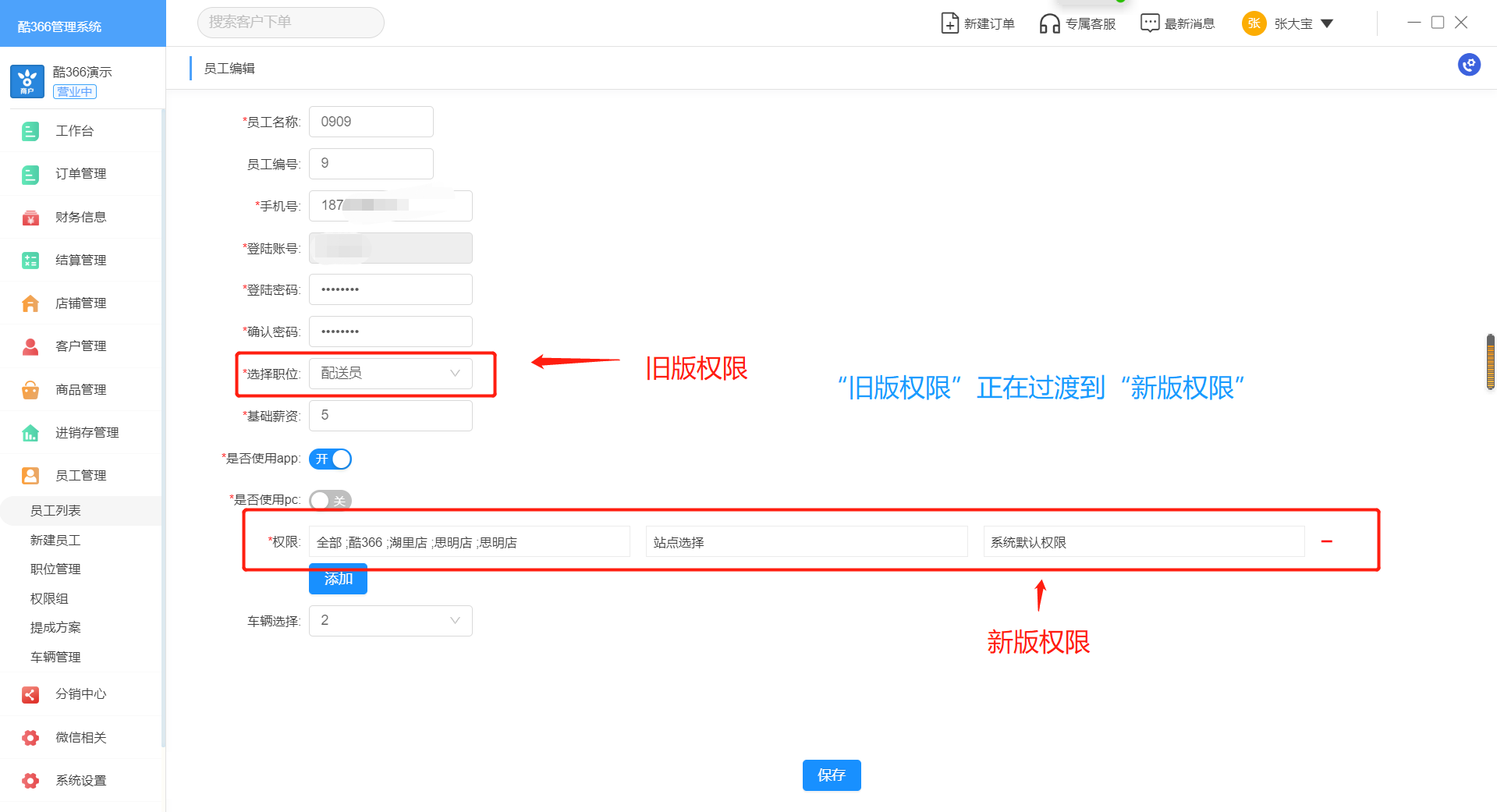Open System Settings gear icon
The width and height of the screenshot is (1497, 812).
(x=30, y=781)
